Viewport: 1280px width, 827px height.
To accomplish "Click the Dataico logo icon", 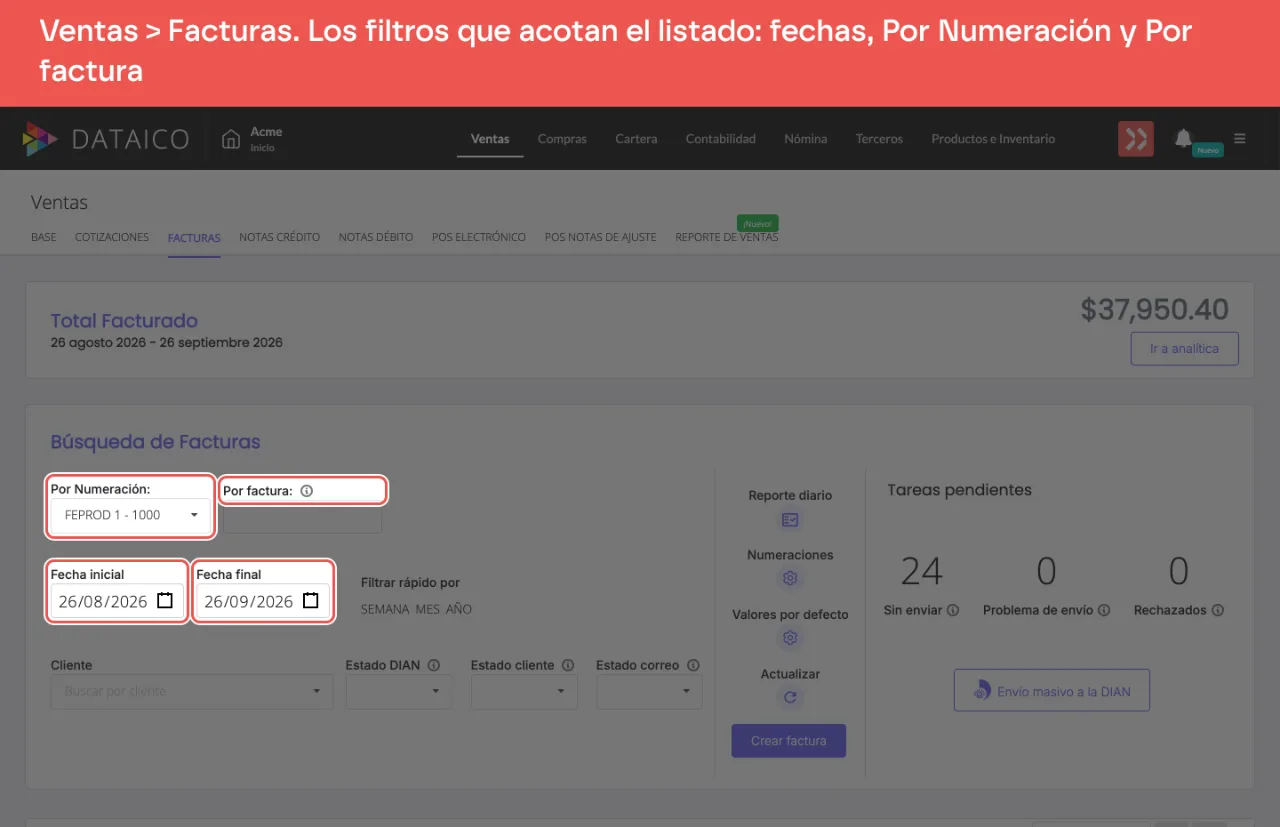I will [x=40, y=139].
